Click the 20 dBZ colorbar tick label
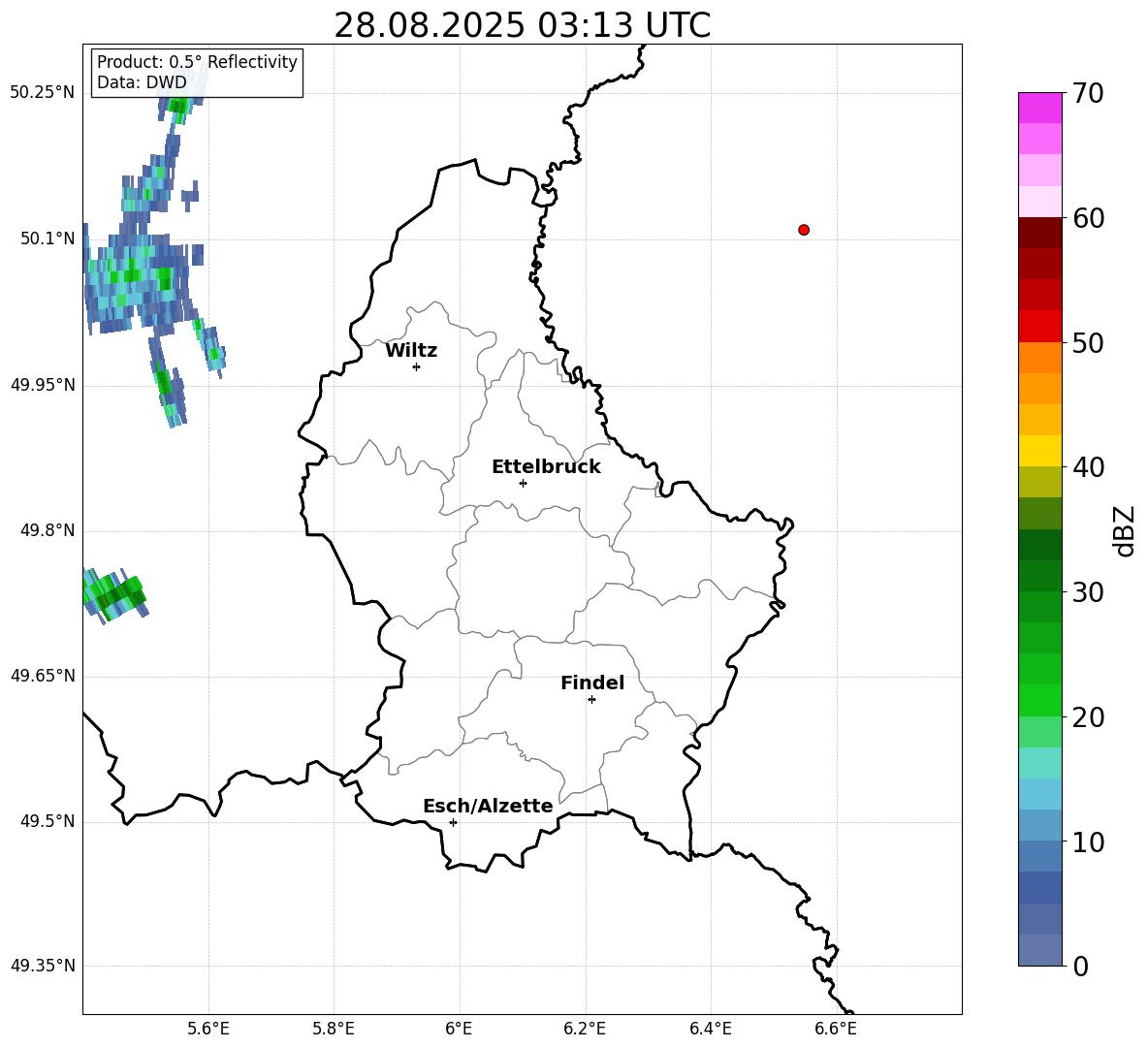Screen dimensions: 1148x1048 [1088, 717]
